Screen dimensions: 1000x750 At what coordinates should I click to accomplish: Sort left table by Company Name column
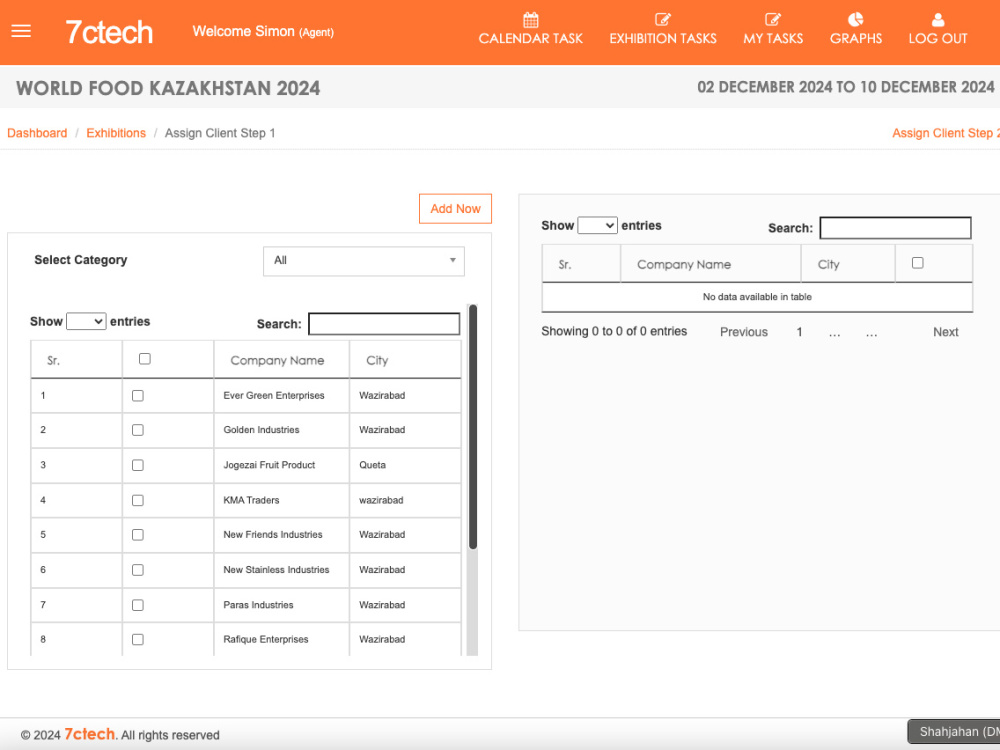pyautogui.click(x=281, y=360)
